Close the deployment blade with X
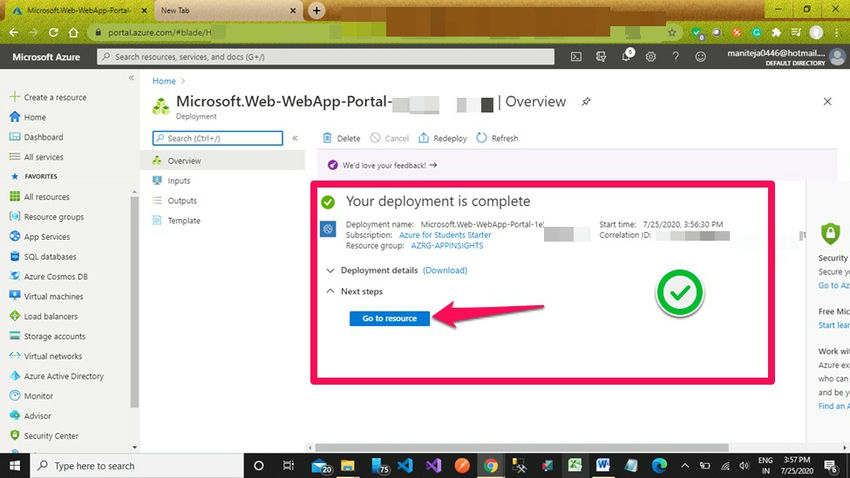Image resolution: width=850 pixels, height=478 pixels. [827, 101]
